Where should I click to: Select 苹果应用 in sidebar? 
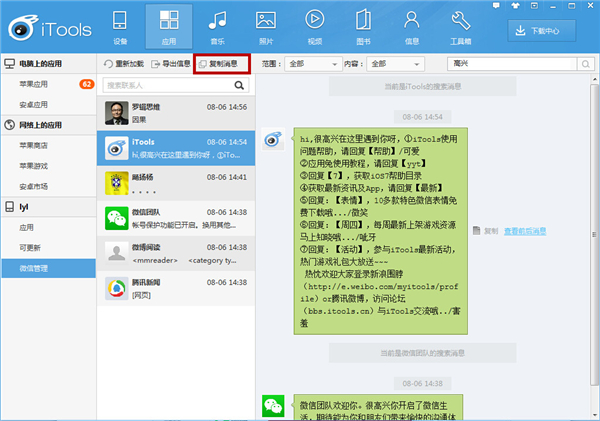point(34,84)
